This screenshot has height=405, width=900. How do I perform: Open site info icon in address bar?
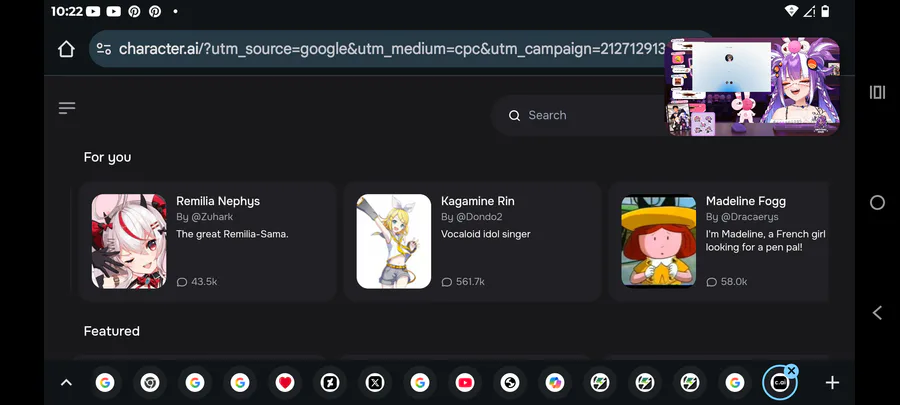coord(104,49)
